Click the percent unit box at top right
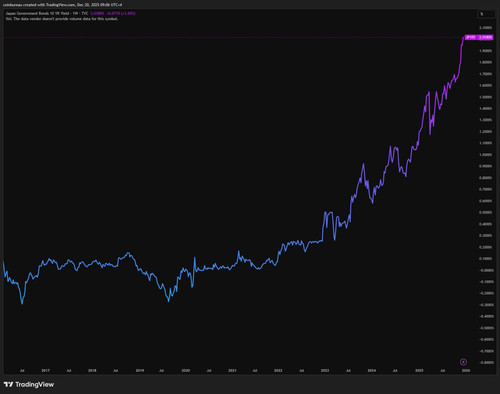Screen dimensions: 500x394 (487, 14)
